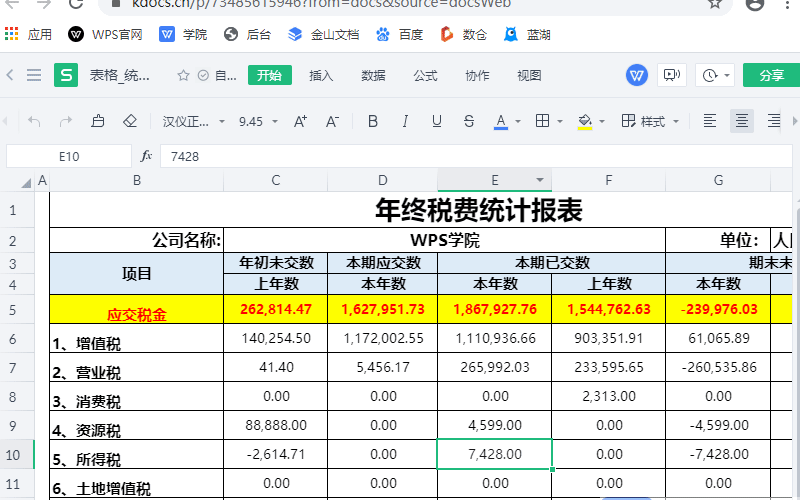Start the presentation/meeting mode icon
The image size is (800, 500).
click(x=671, y=76)
